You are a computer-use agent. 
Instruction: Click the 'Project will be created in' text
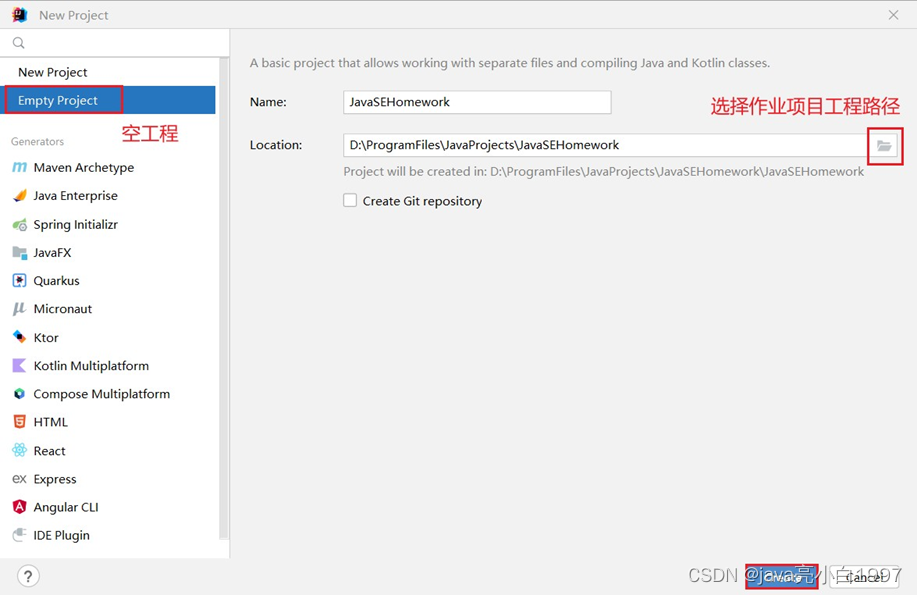click(604, 171)
